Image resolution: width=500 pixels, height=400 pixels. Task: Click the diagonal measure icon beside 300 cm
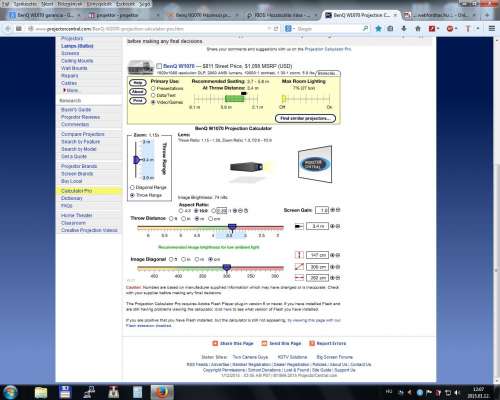[299, 267]
